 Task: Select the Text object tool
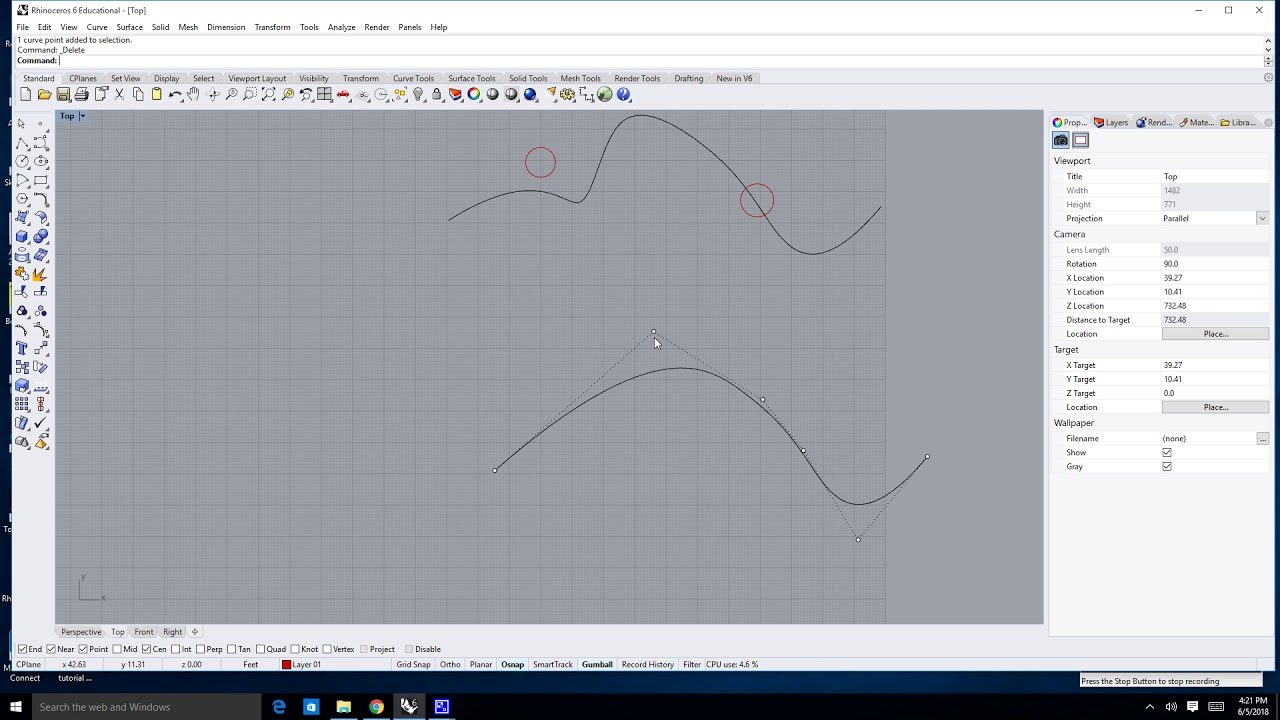coord(22,348)
